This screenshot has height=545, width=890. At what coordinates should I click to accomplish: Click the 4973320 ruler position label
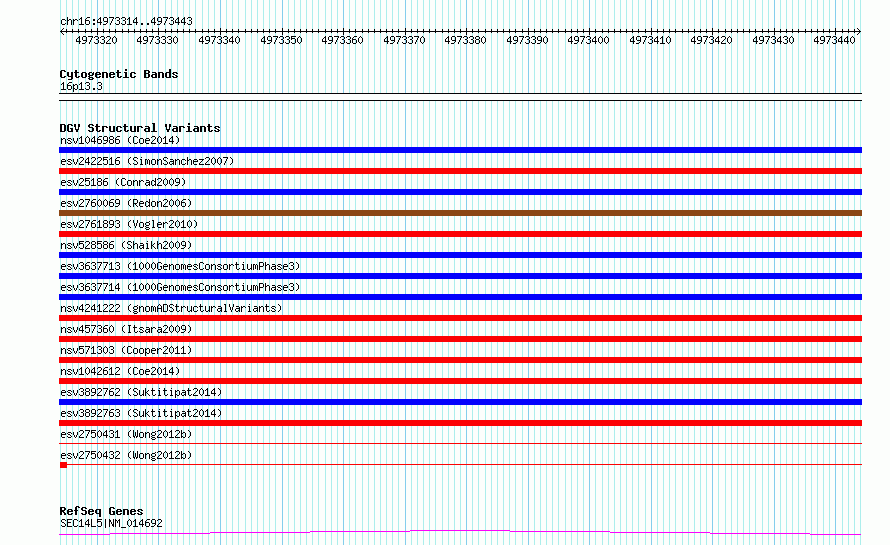click(96, 40)
